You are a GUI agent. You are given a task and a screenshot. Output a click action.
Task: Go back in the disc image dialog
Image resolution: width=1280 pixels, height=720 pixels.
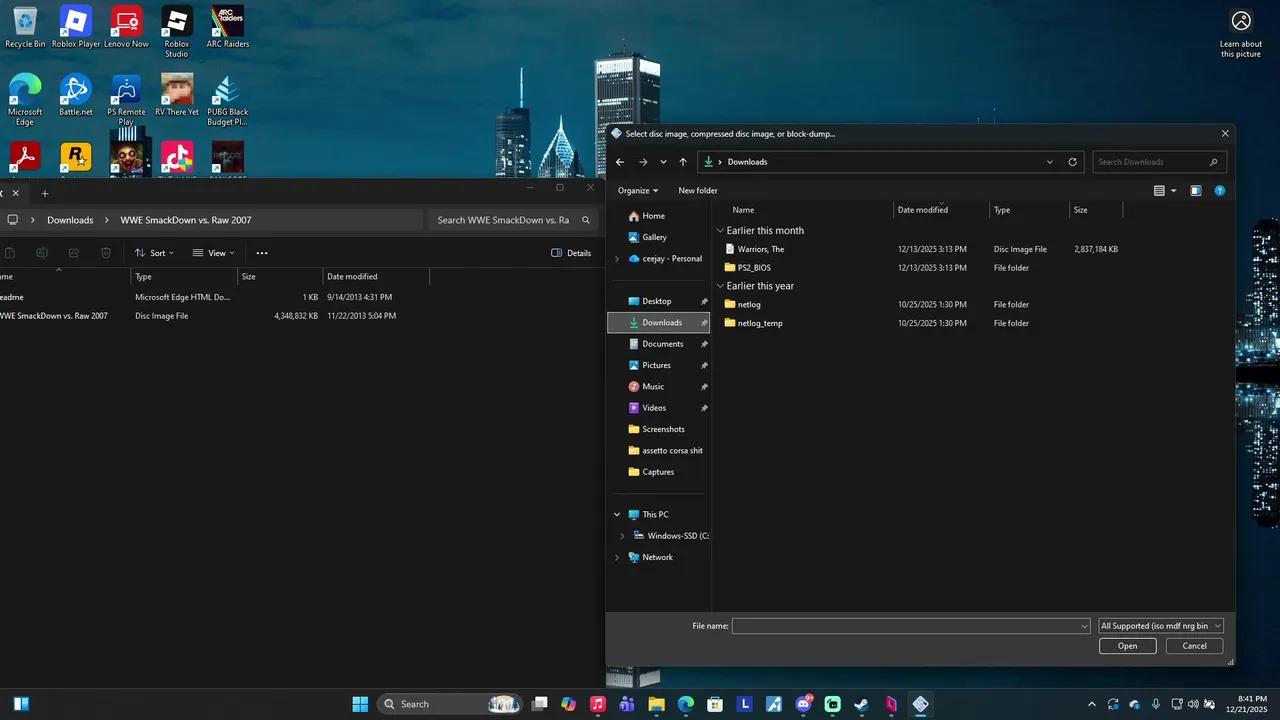pos(620,162)
